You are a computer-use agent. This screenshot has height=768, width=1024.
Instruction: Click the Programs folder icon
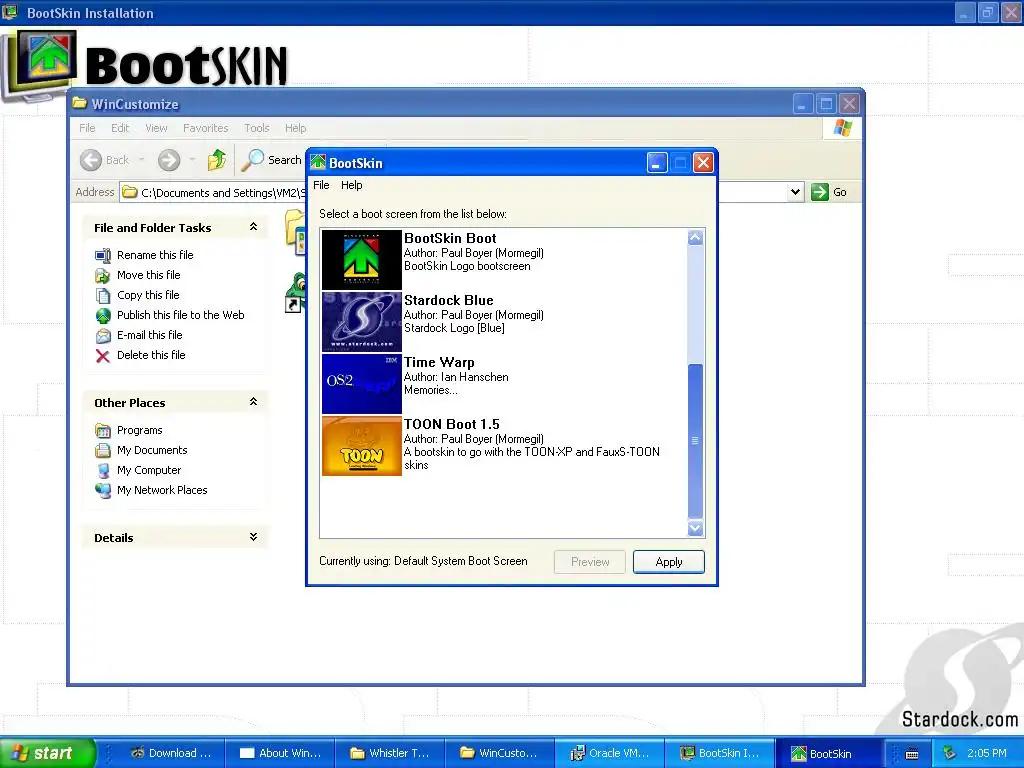click(103, 430)
